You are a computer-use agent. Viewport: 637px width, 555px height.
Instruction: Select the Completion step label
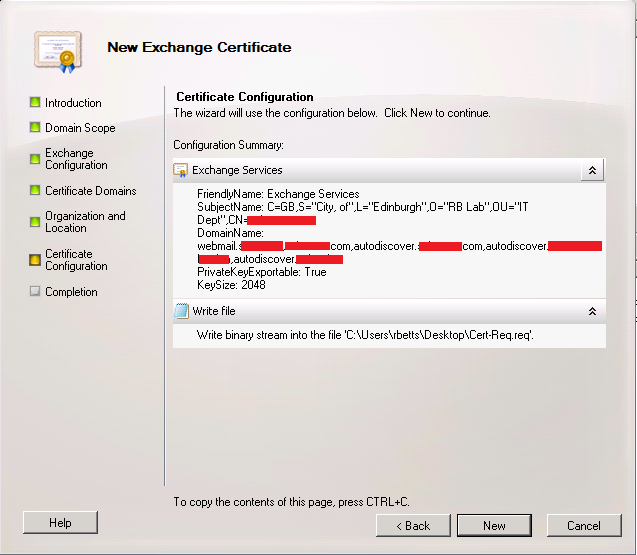71,292
